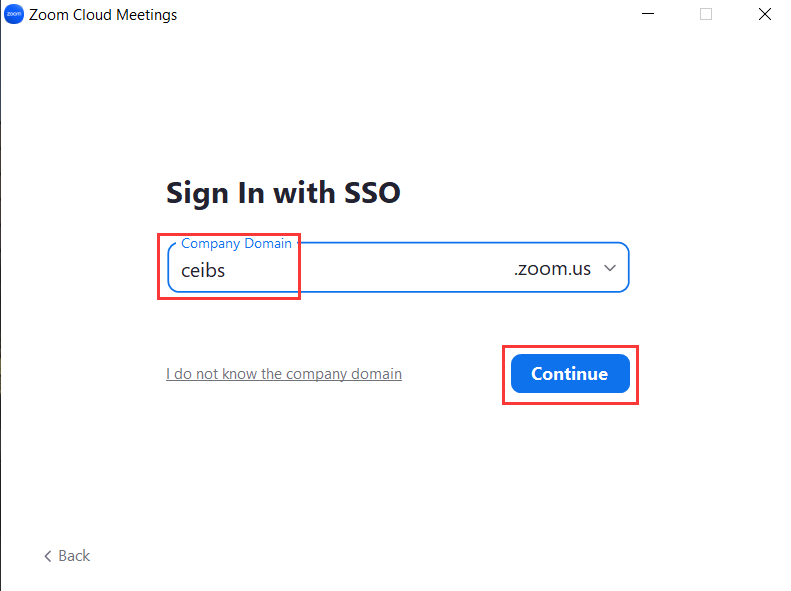This screenshot has height=591, width=791.
Task: Submit the domain with Continue
Action: pos(570,374)
